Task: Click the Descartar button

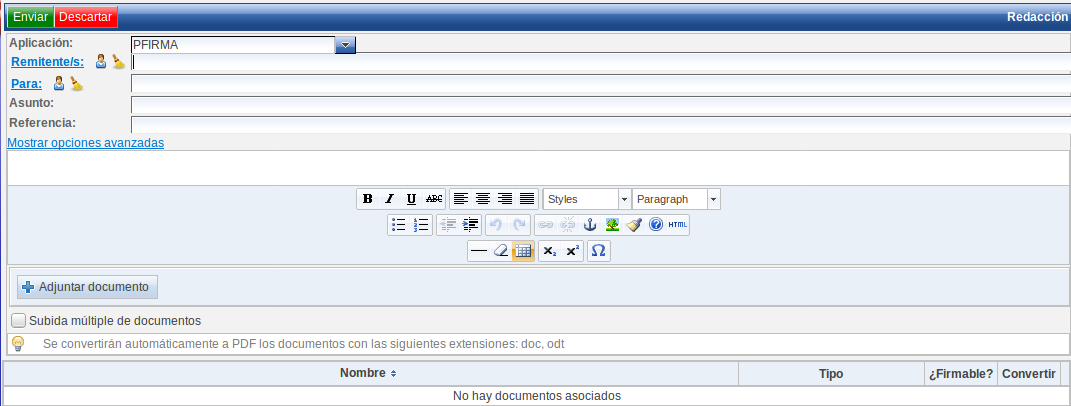Action: pyautogui.click(x=86, y=16)
